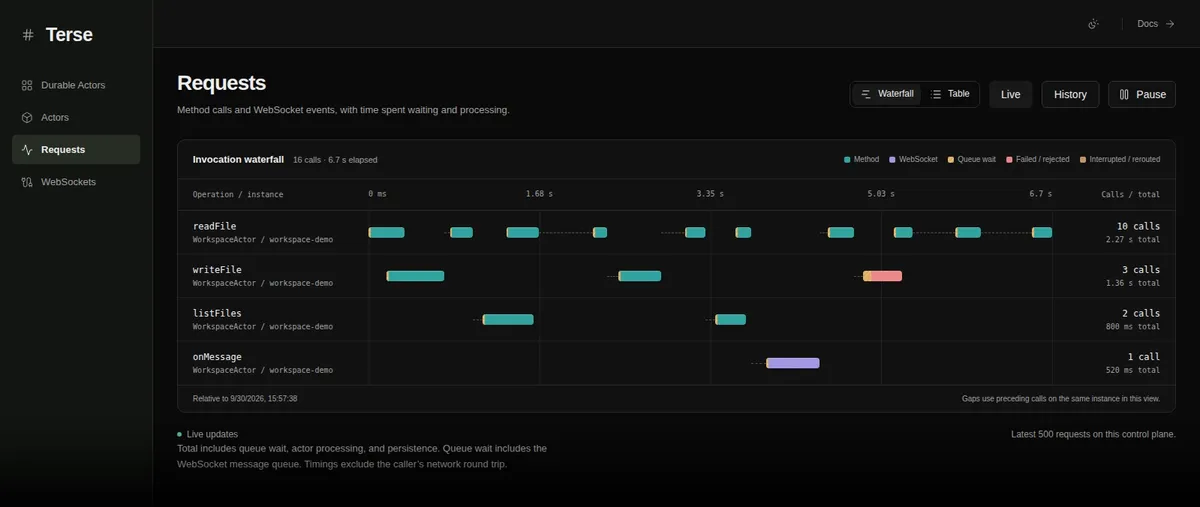Viewport: 1200px width, 507px height.
Task: Click the "1 call" onMessage total
Action: pos(1144,357)
